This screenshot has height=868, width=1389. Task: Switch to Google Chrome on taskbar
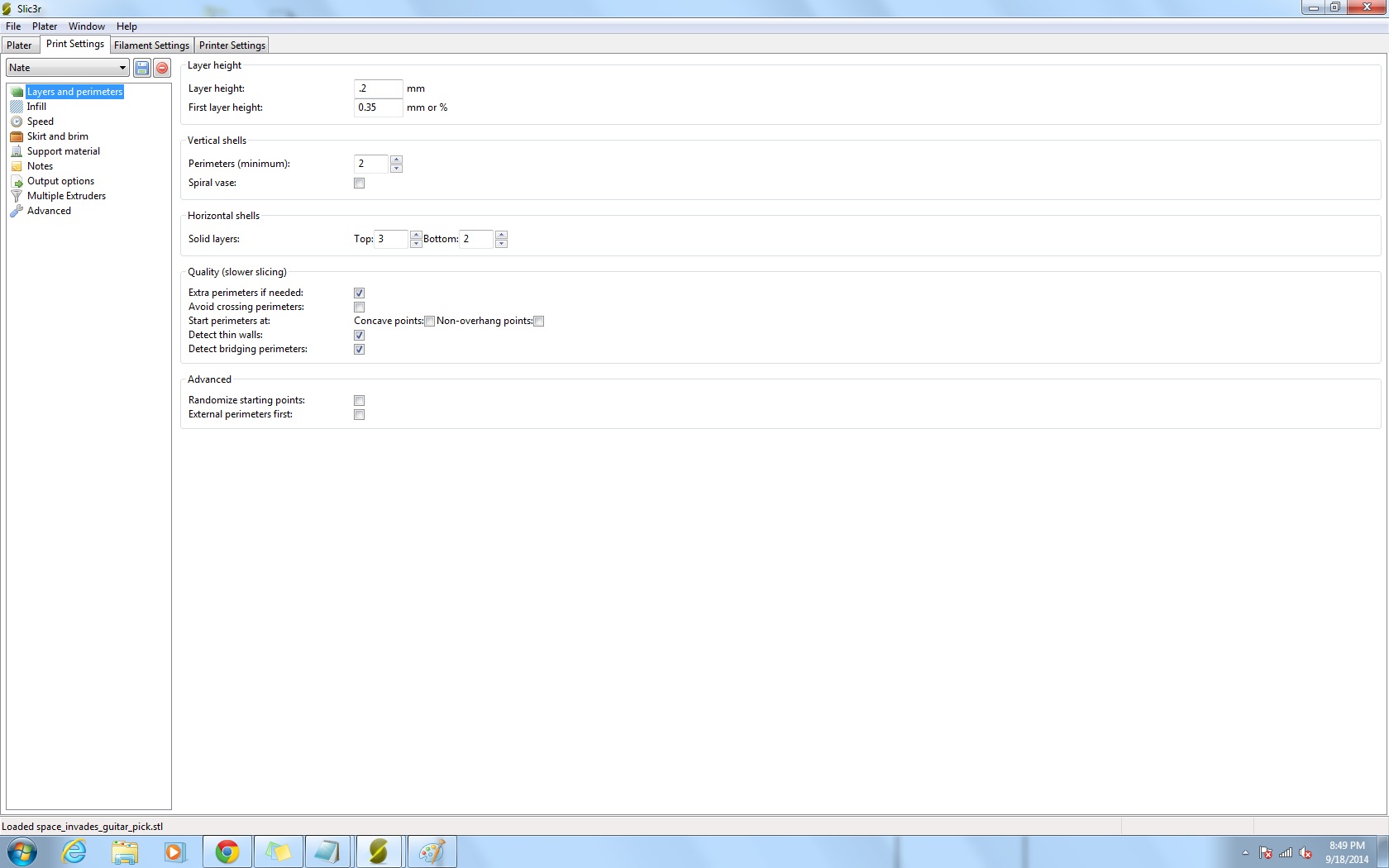pos(227,851)
